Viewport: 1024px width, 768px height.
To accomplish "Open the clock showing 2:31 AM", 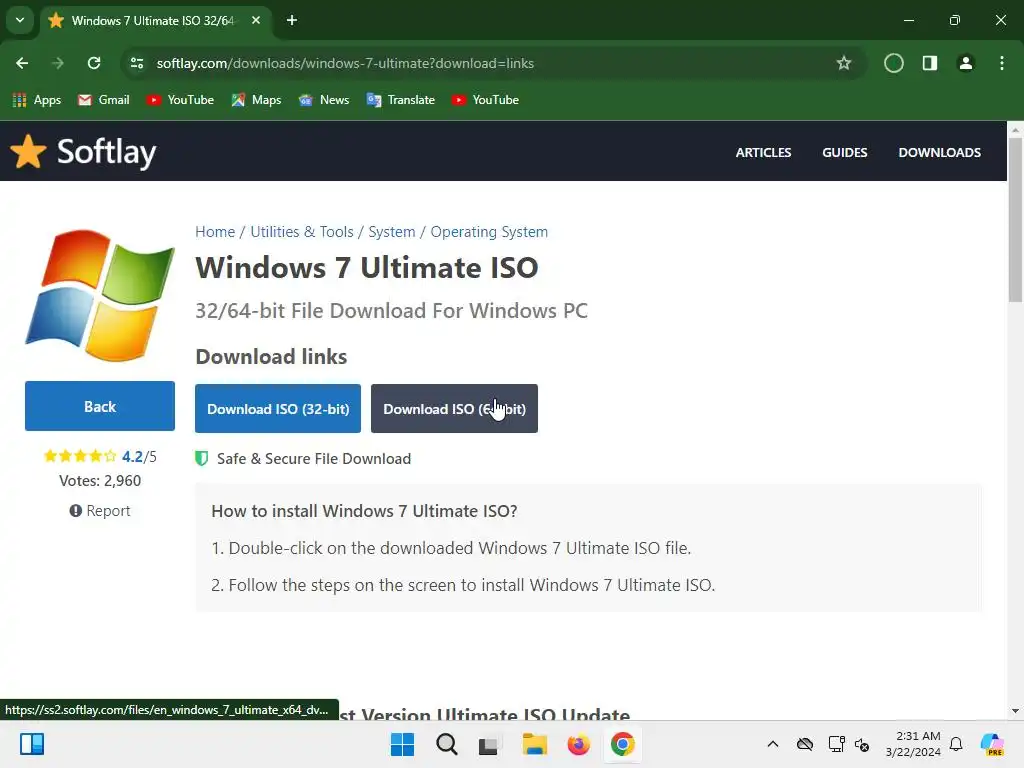I will (914, 744).
